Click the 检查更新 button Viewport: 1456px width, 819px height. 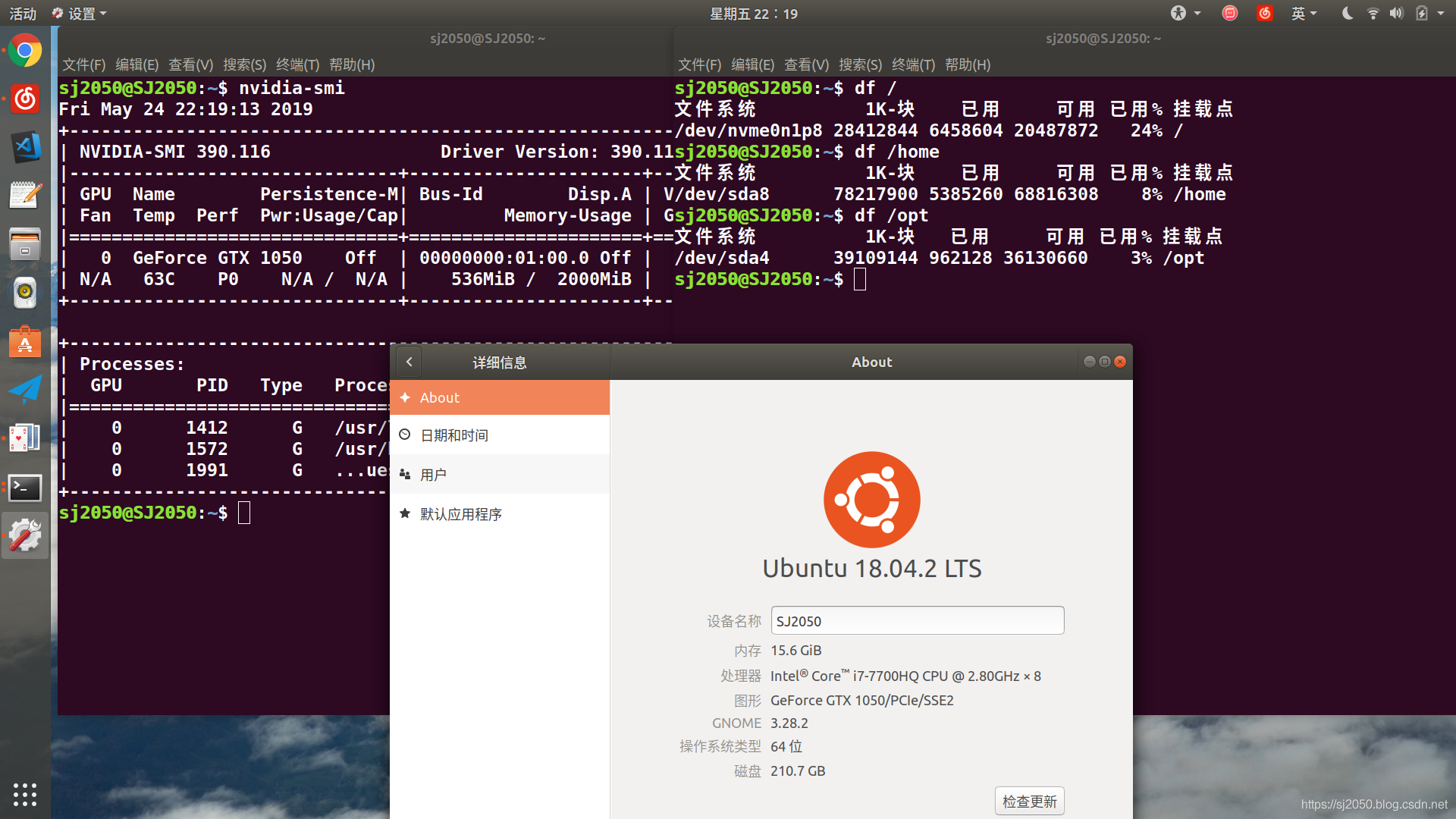(x=1029, y=801)
